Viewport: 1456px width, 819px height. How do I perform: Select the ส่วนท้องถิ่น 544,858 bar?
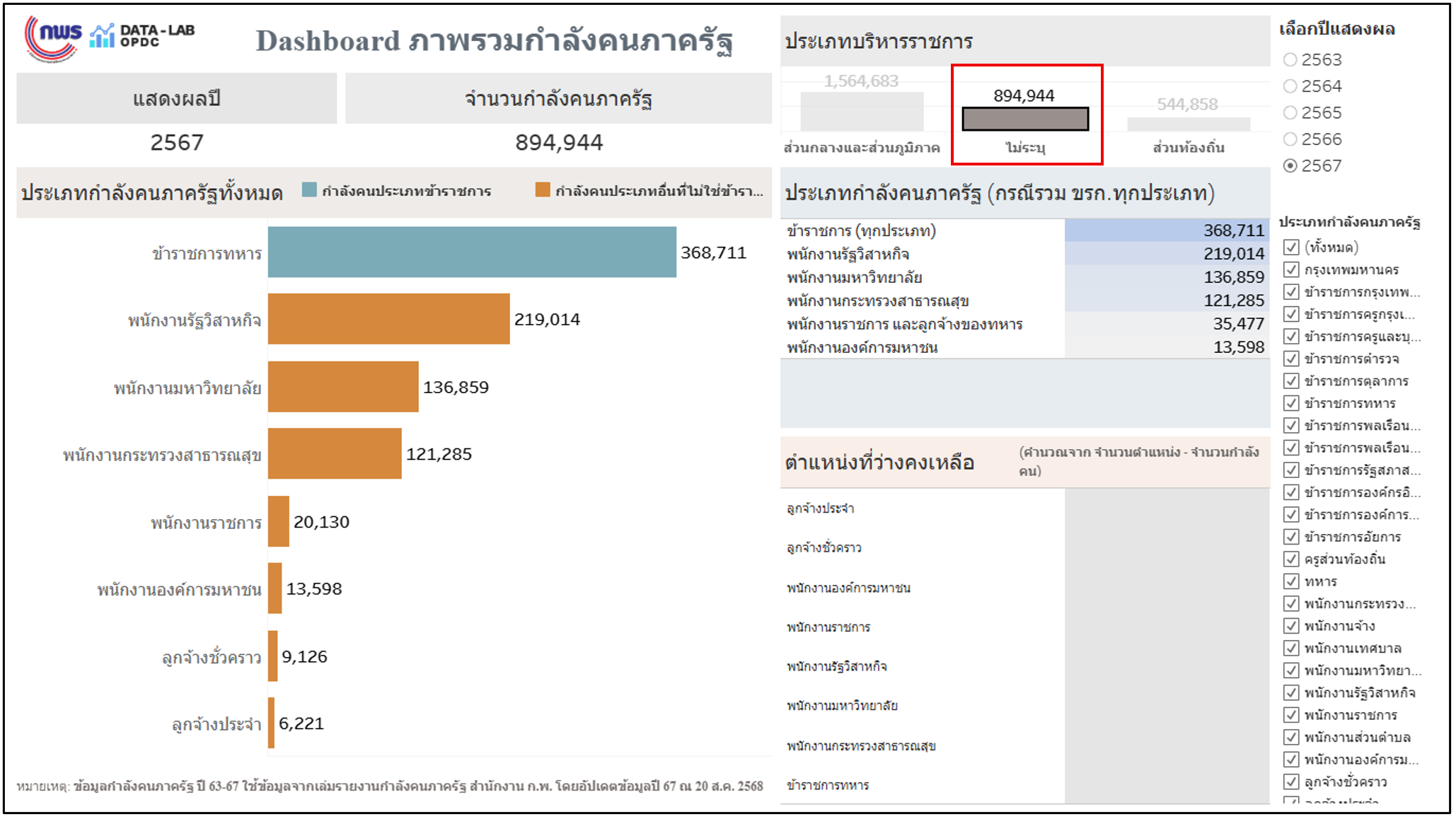(1189, 124)
